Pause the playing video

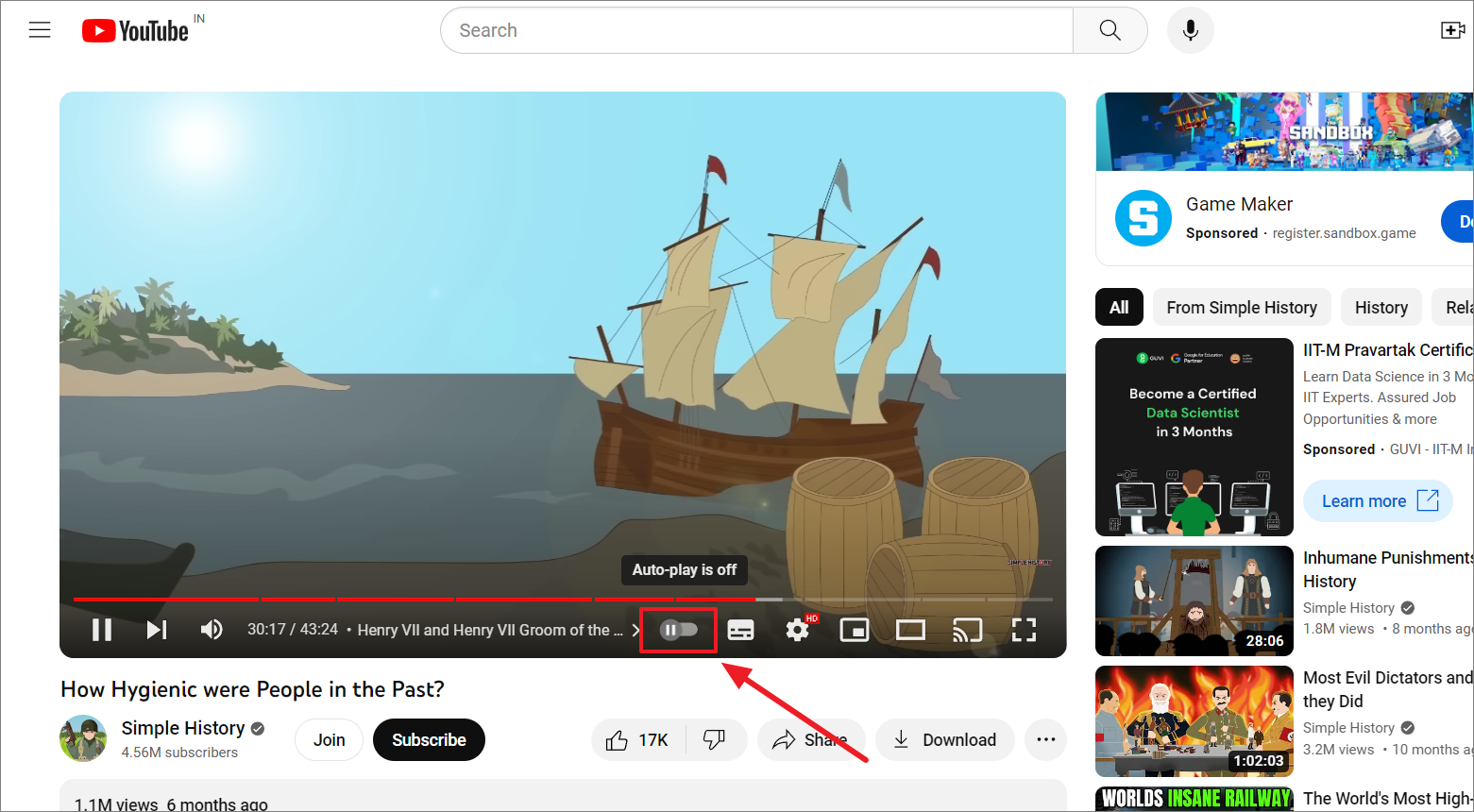(102, 630)
